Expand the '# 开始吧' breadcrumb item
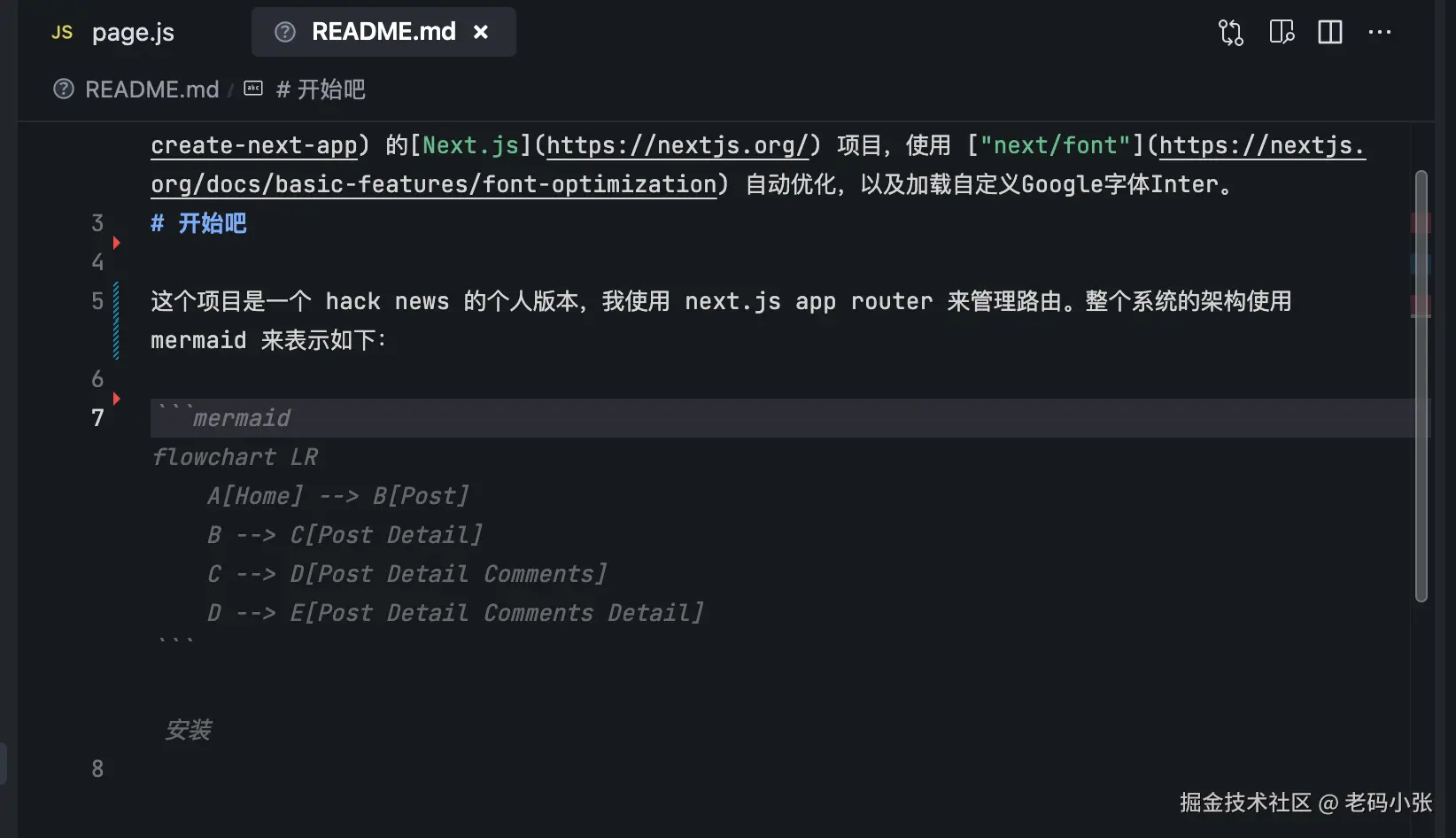Image resolution: width=1456 pixels, height=838 pixels. pos(321,89)
